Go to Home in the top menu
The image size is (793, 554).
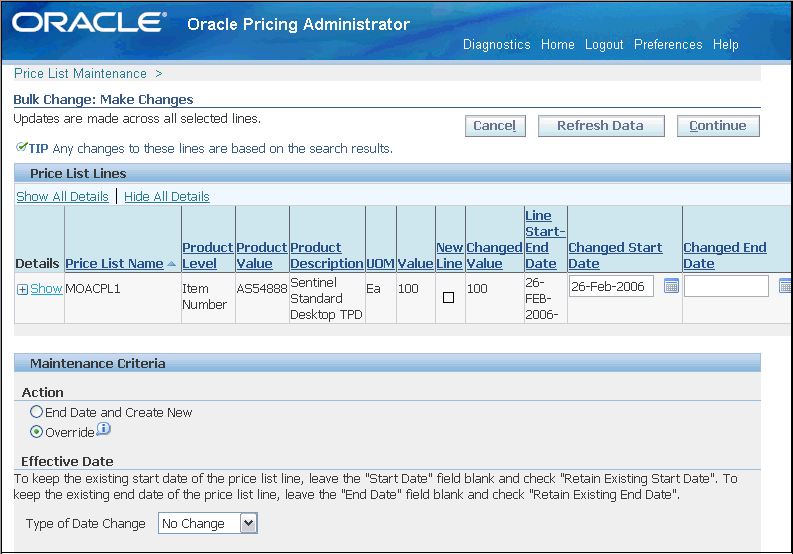click(x=558, y=45)
